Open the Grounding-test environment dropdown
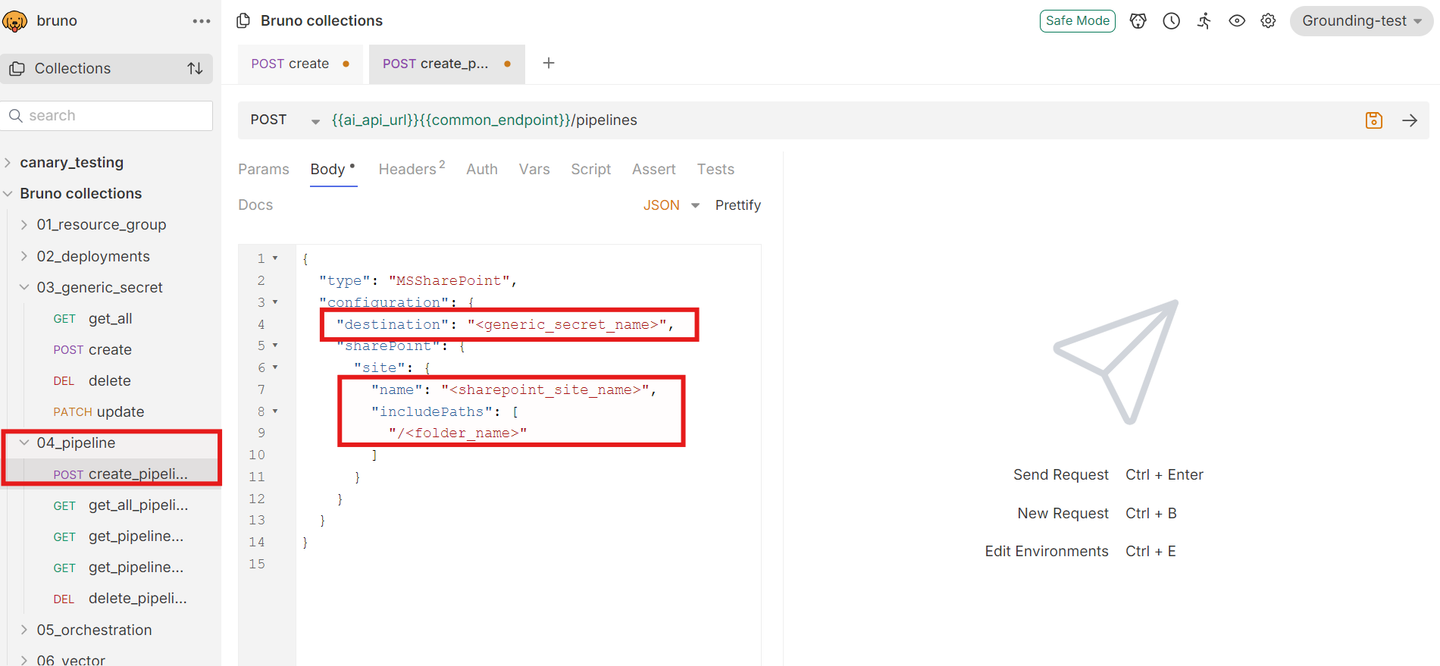Image resolution: width=1440 pixels, height=666 pixels. (x=1361, y=21)
